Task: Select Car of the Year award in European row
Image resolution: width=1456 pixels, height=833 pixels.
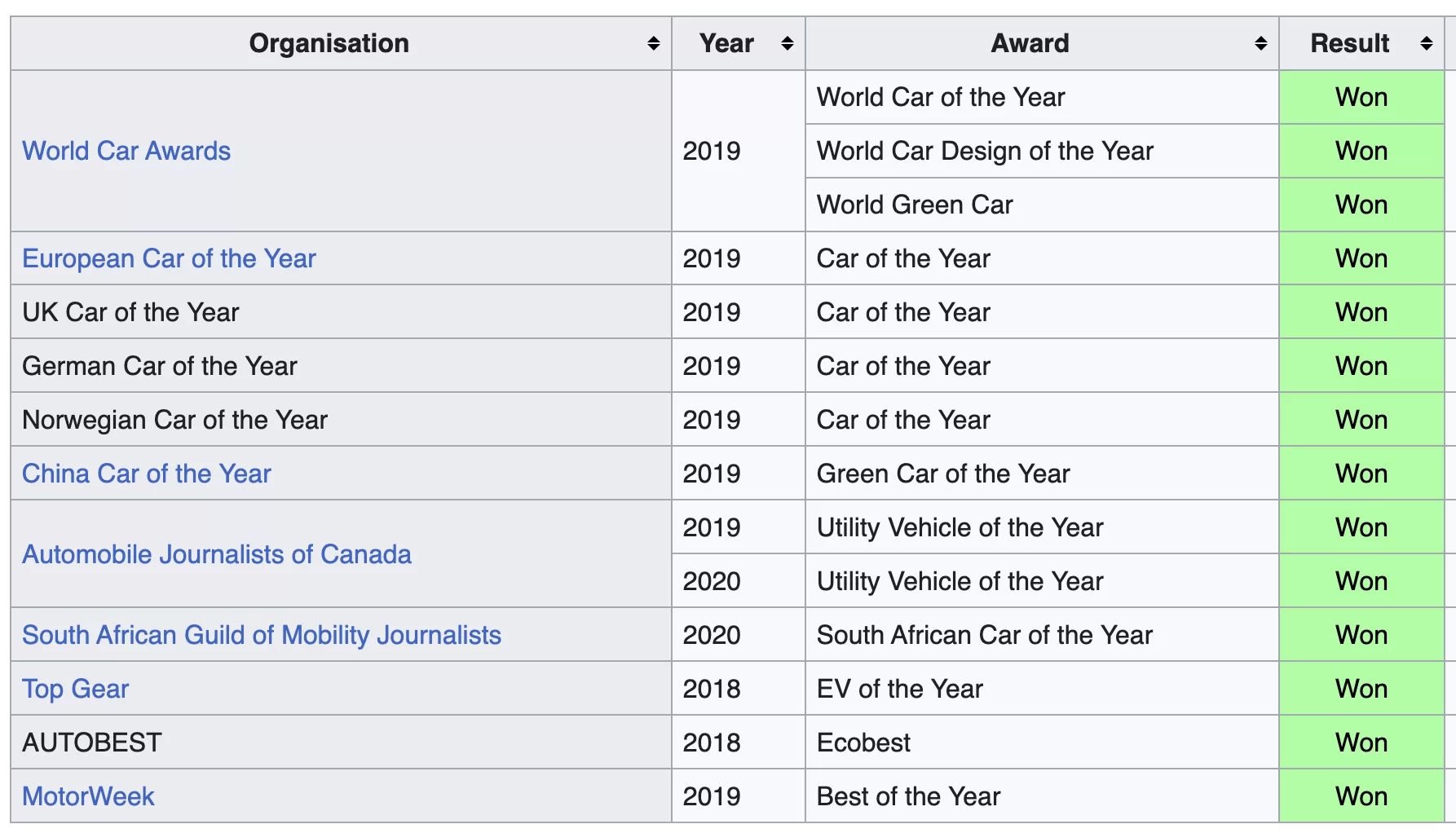Action: [1042, 258]
